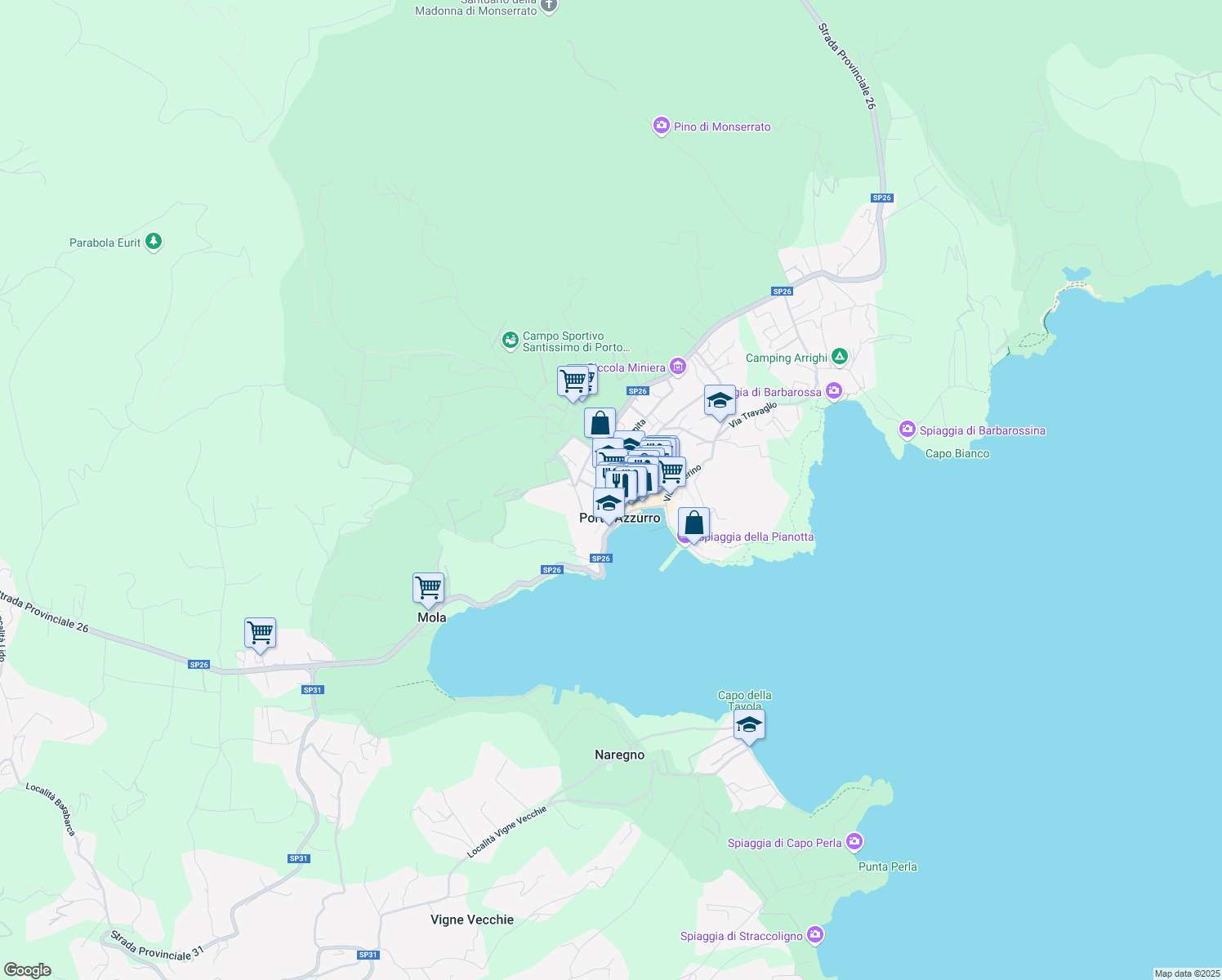This screenshot has height=980, width=1222.
Task: Click the Madonna di Monserrato church pin
Action: (550, 6)
